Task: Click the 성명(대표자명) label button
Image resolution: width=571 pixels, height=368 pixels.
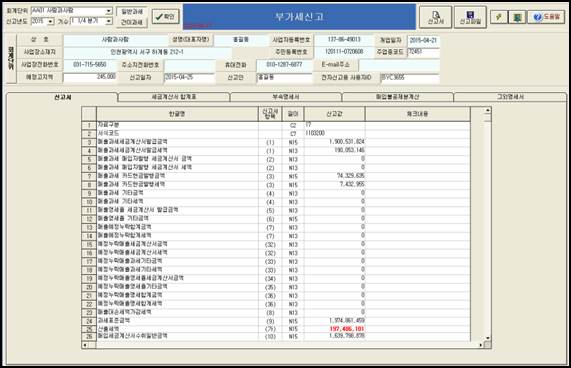Action: [191, 40]
